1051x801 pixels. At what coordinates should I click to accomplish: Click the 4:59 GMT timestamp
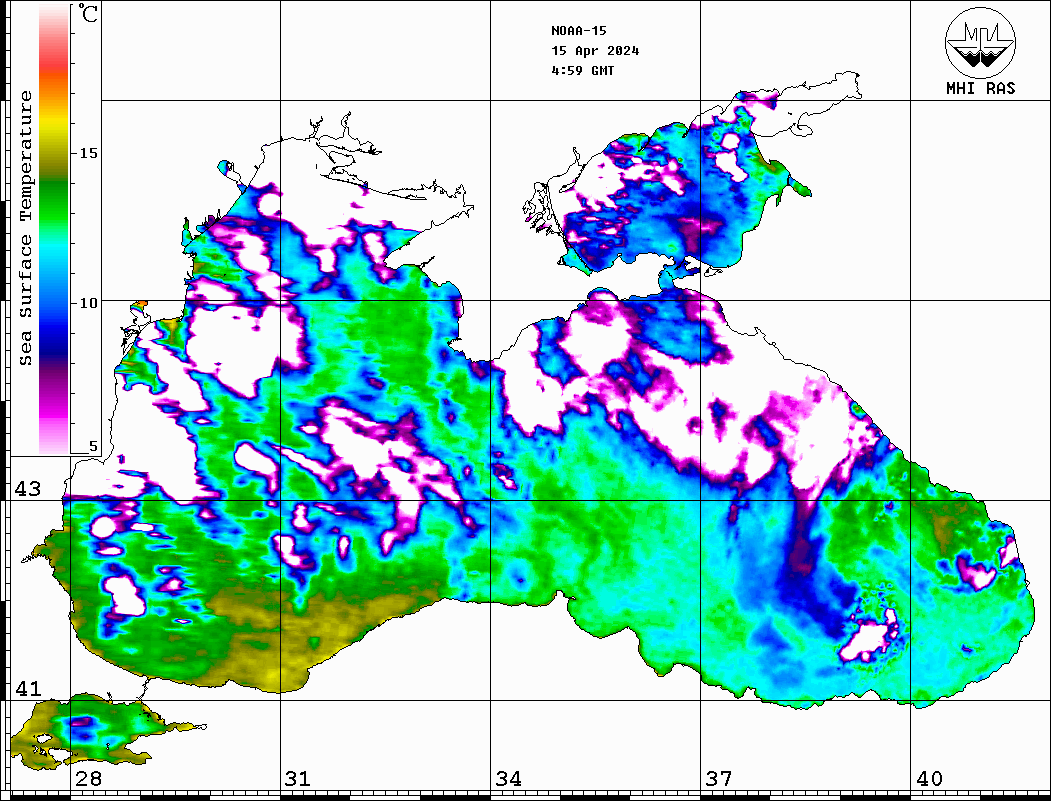583,71
